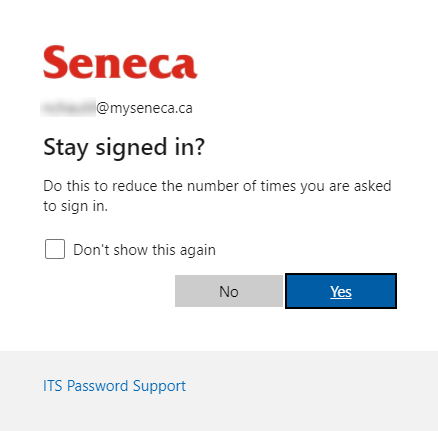
Task: Click the @myseneca.ca account email
Action: tap(116, 108)
